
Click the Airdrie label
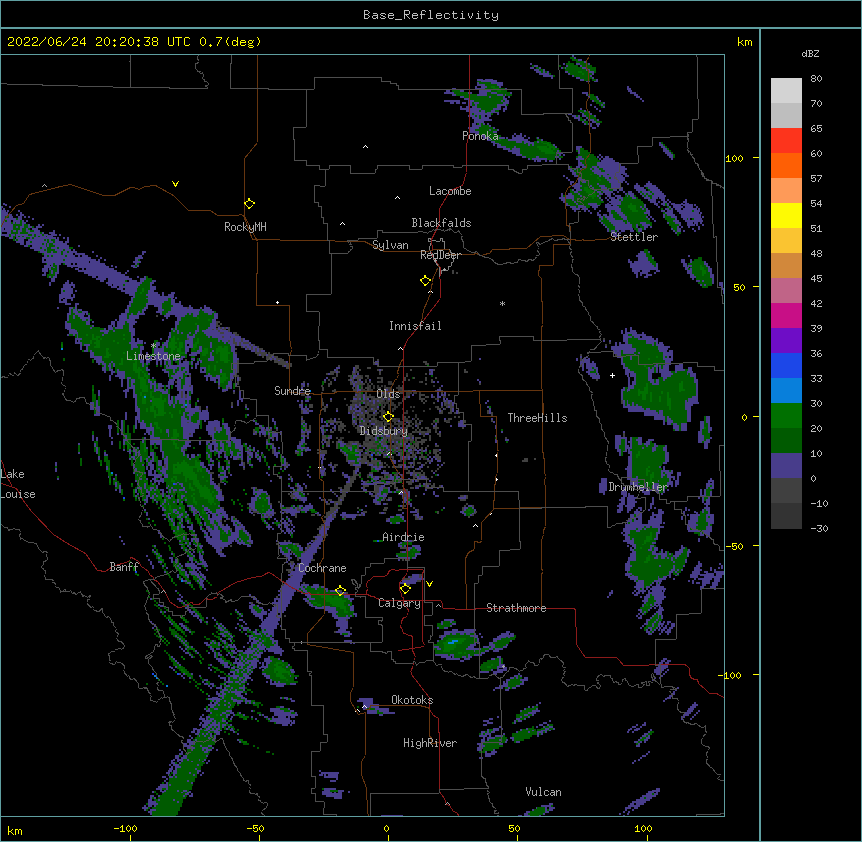(403, 537)
